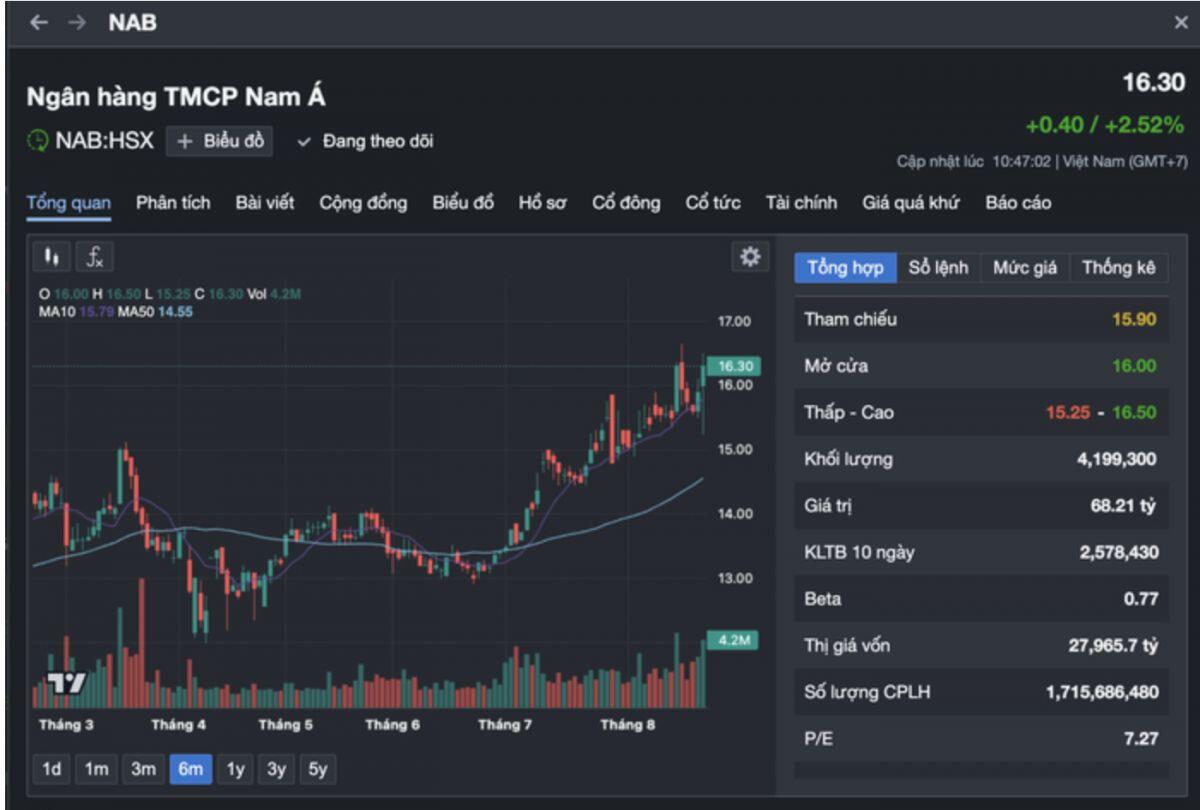Open the Phân tích tab
The height and width of the screenshot is (810, 1200).
click(173, 203)
